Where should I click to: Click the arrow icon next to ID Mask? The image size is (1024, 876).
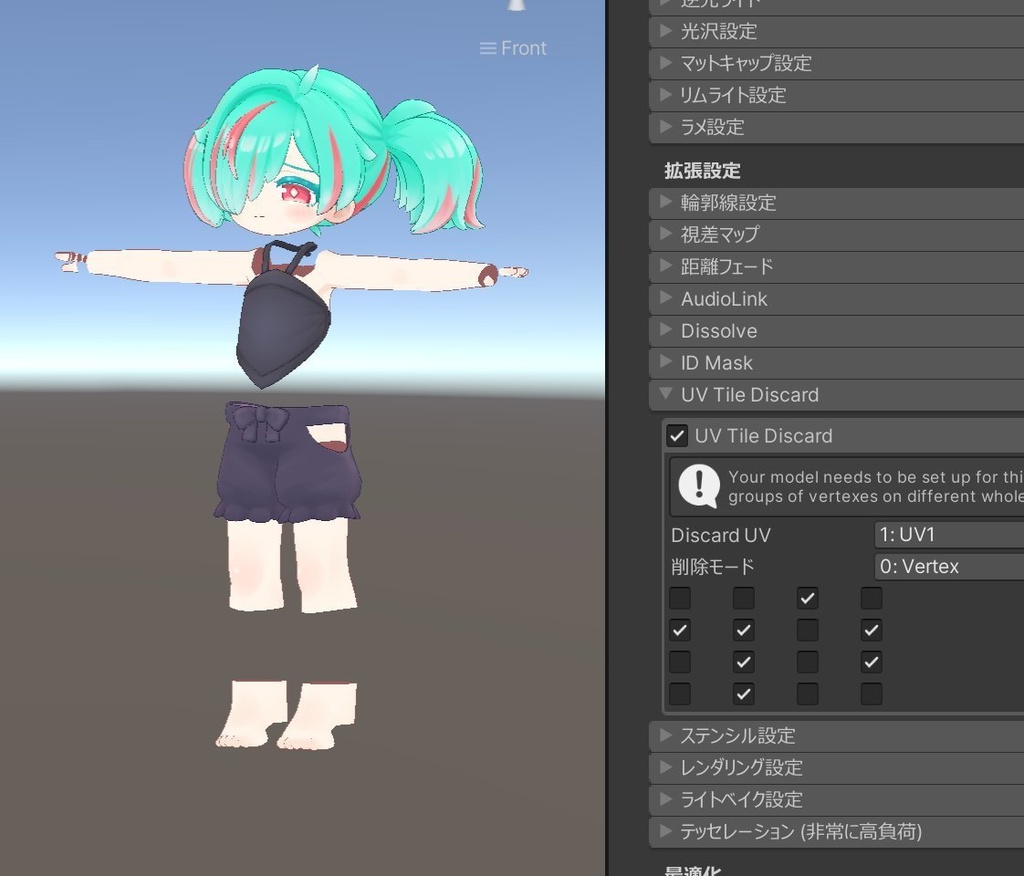coord(666,362)
